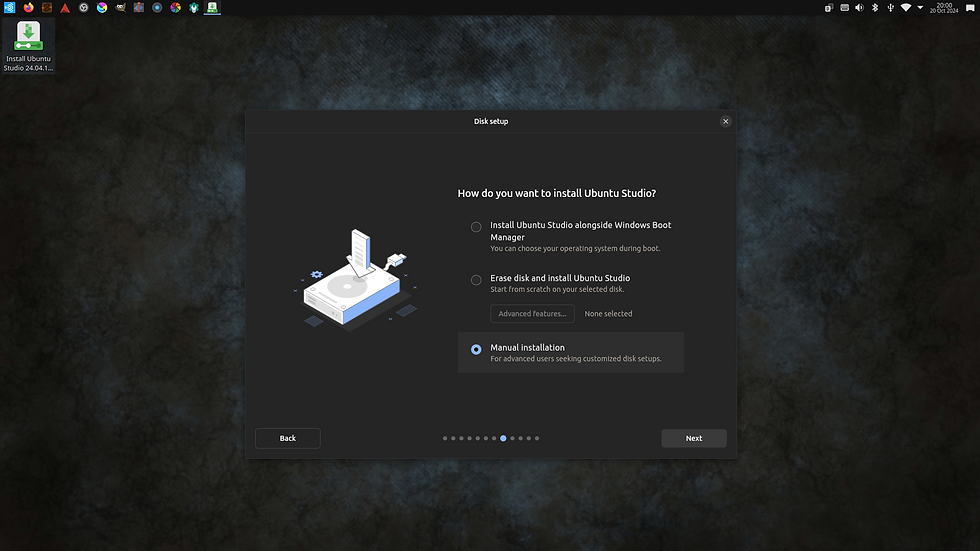Launch Firefox from the top panel

click(x=28, y=7)
